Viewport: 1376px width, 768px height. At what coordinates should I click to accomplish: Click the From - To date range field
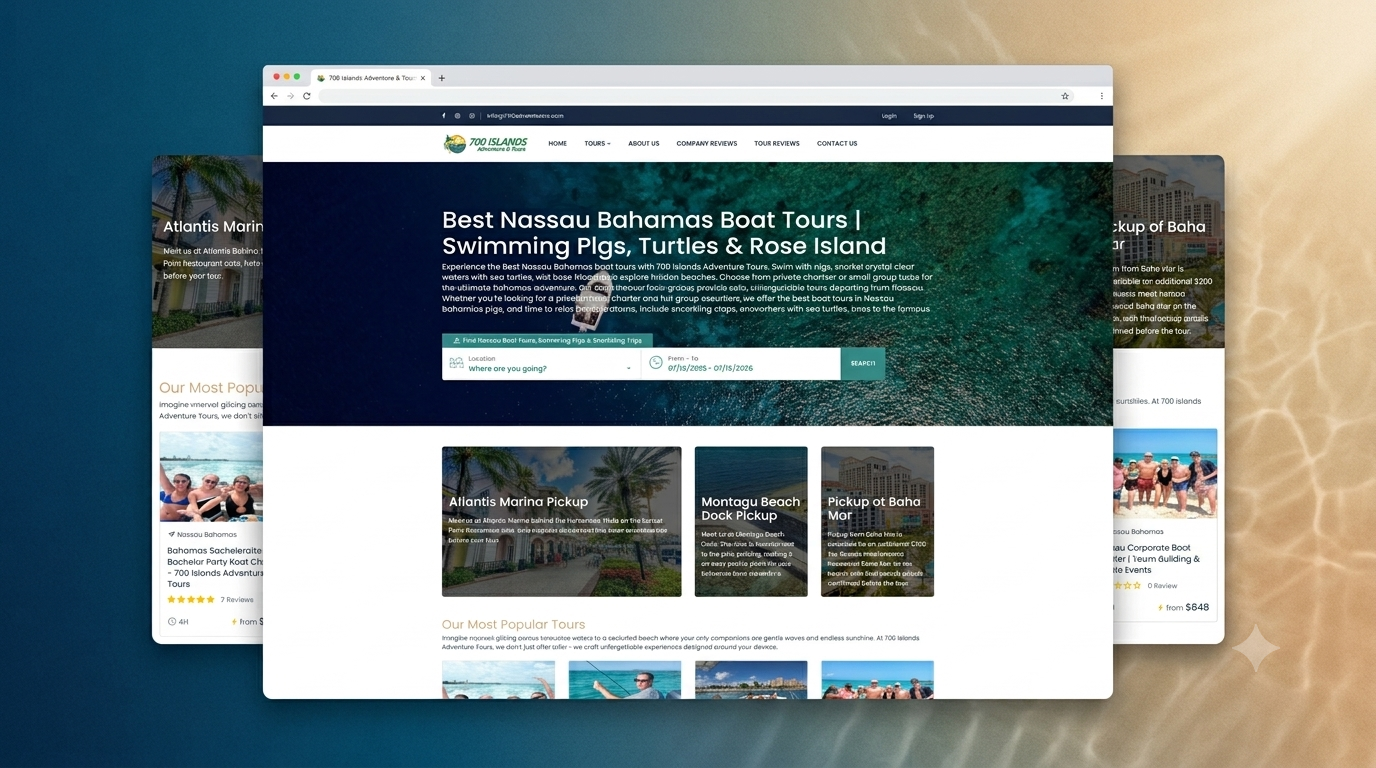coord(741,363)
